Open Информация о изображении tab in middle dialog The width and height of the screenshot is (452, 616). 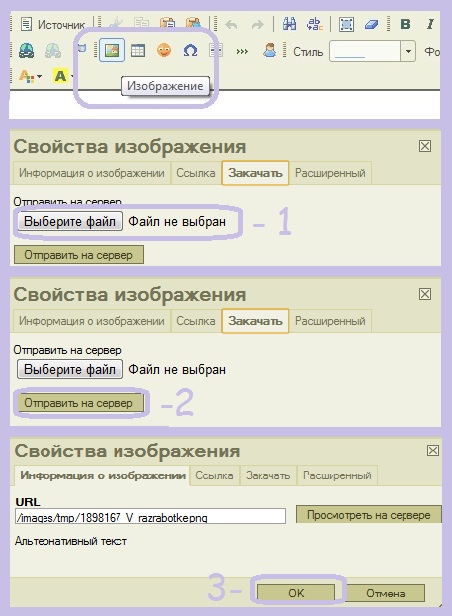coord(91,321)
